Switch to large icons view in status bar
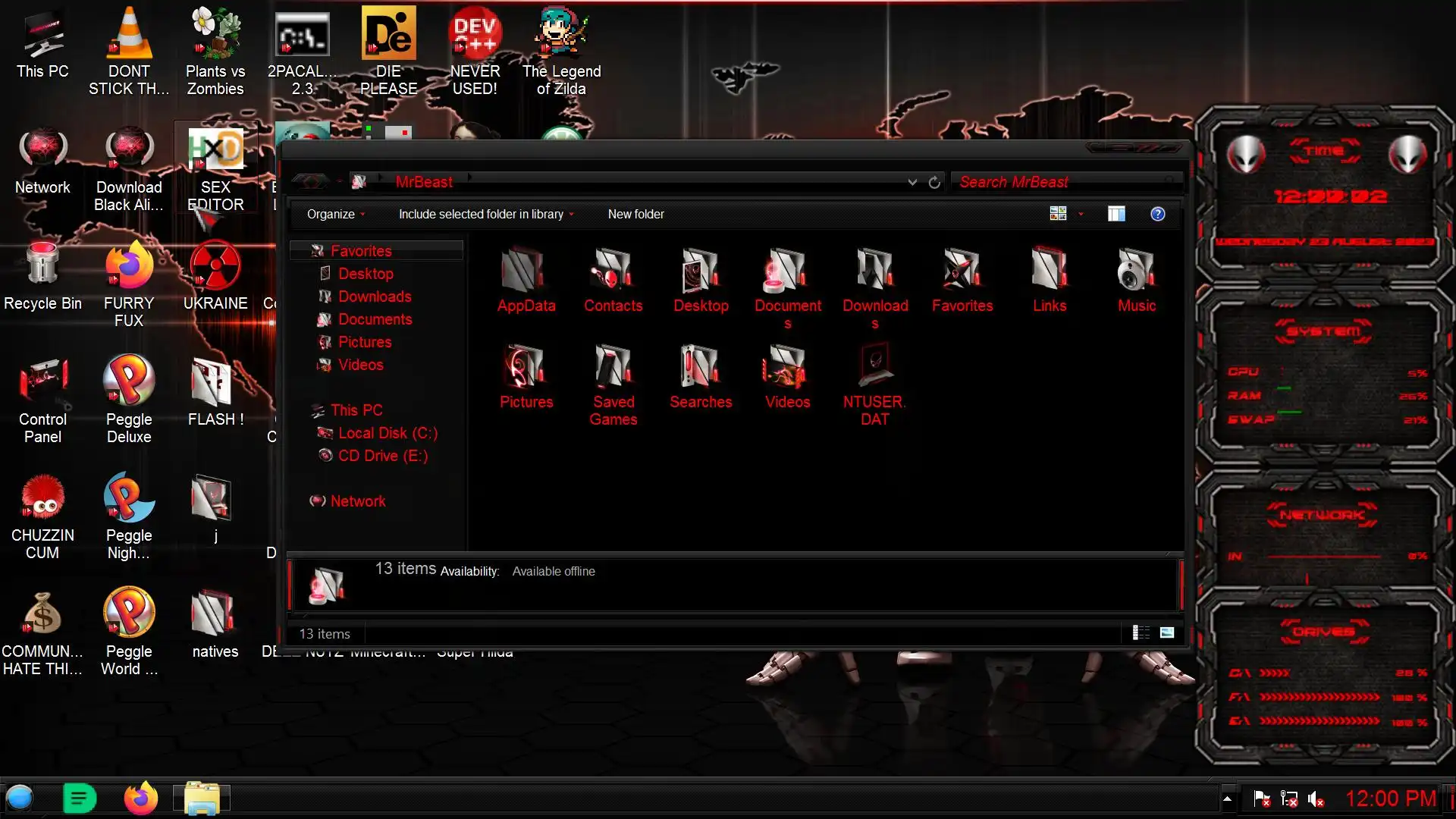The height and width of the screenshot is (819, 1456). click(1167, 633)
